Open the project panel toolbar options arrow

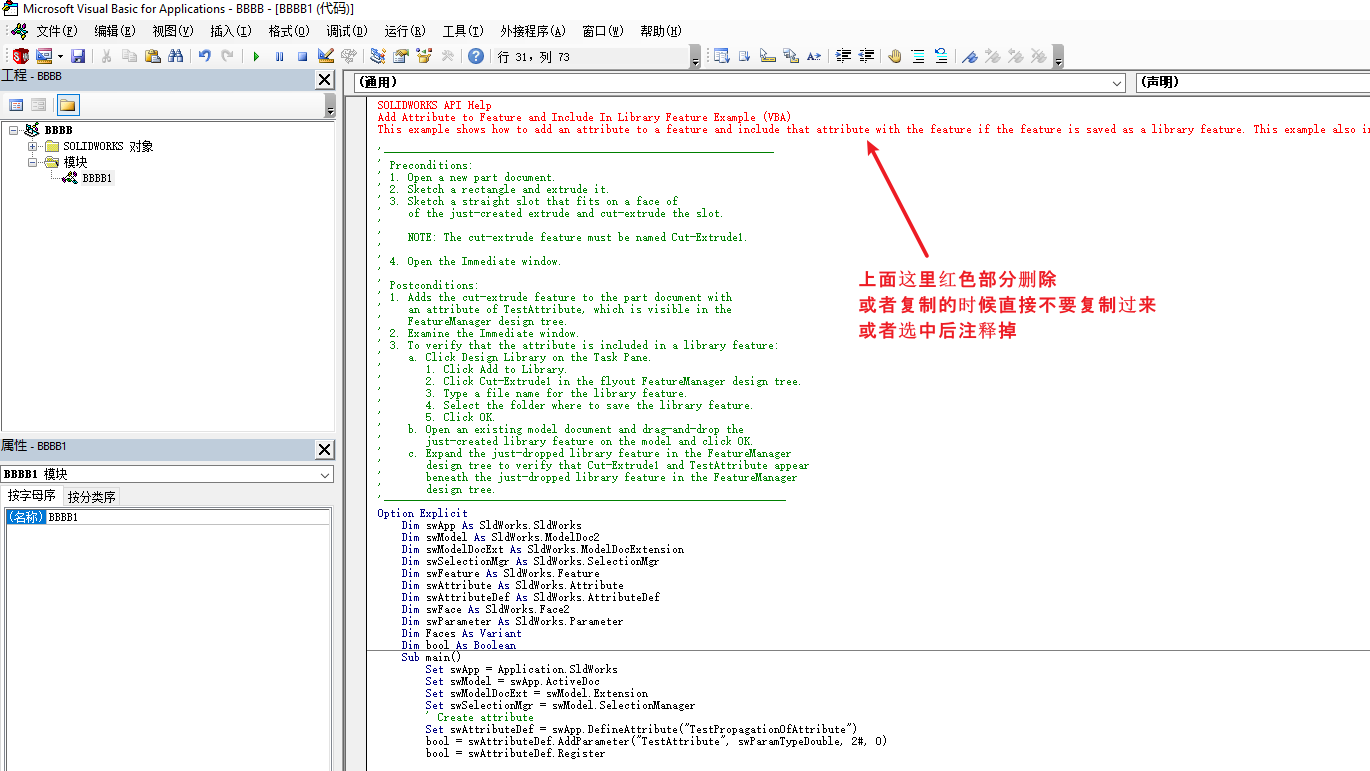(x=330, y=105)
